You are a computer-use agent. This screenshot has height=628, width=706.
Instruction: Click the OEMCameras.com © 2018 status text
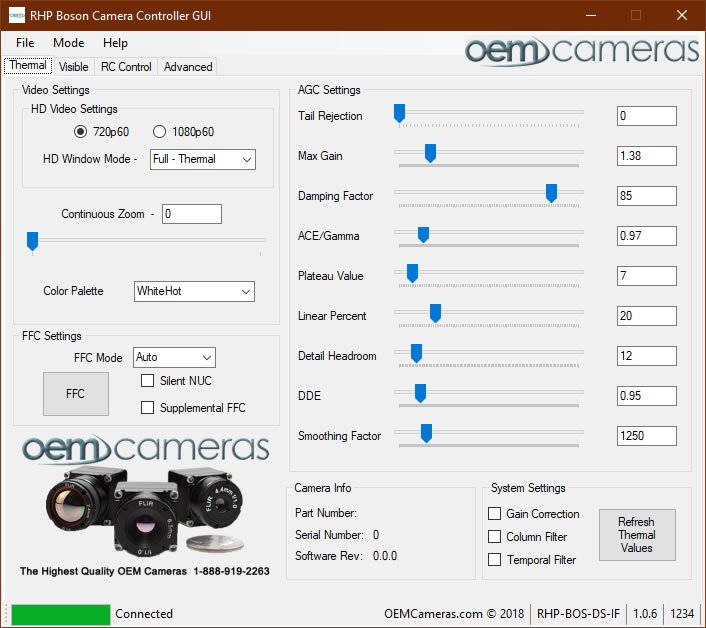(x=454, y=614)
